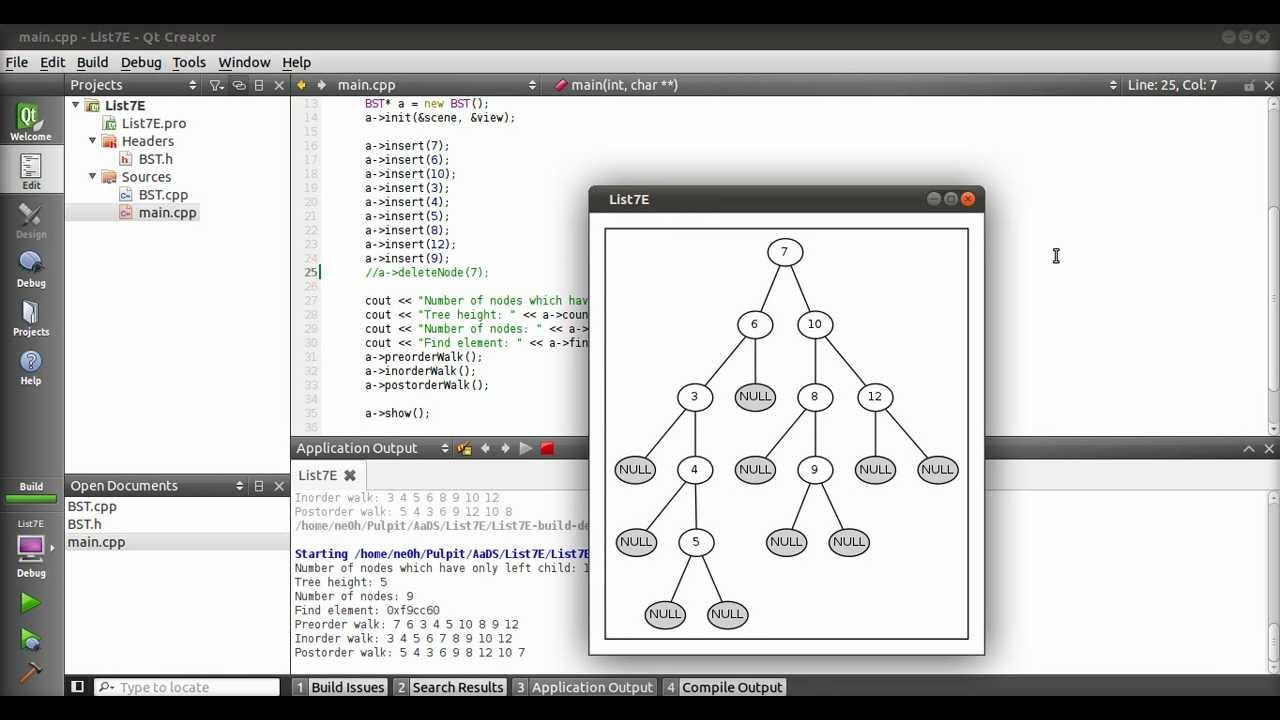Viewport: 1280px width, 720px height.
Task: Toggle the left sidebar visibility
Action: click(x=77, y=687)
